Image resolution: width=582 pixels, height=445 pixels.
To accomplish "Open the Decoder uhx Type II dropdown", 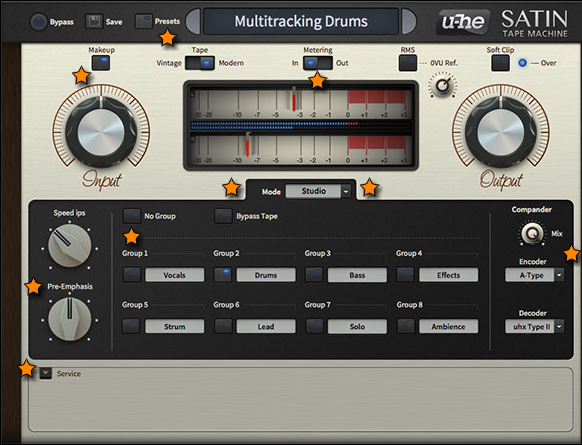I will pyautogui.click(x=534, y=327).
